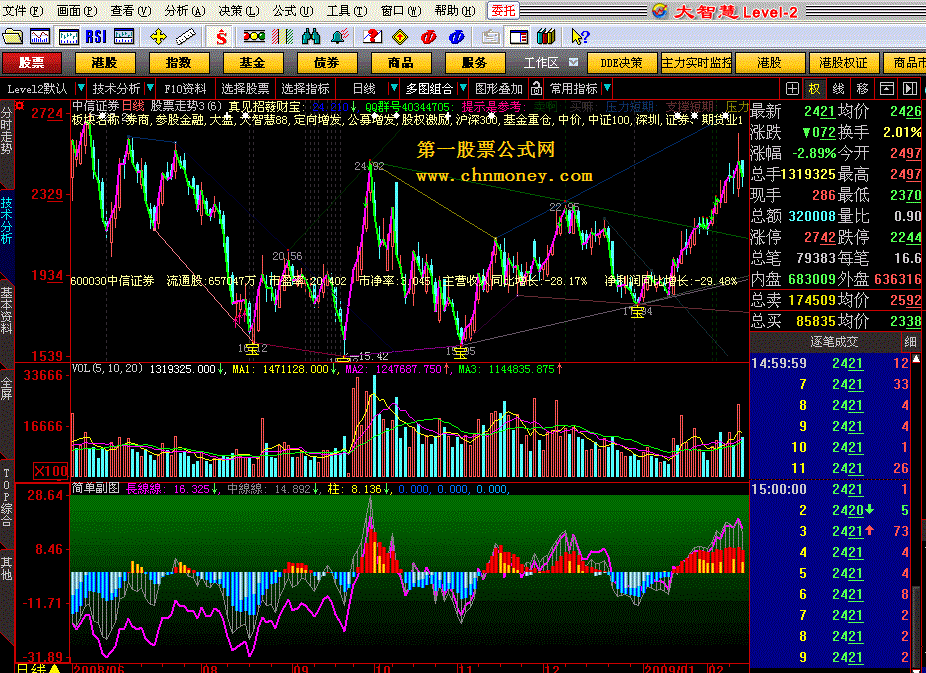Click the 港股权证 button

tap(843, 63)
